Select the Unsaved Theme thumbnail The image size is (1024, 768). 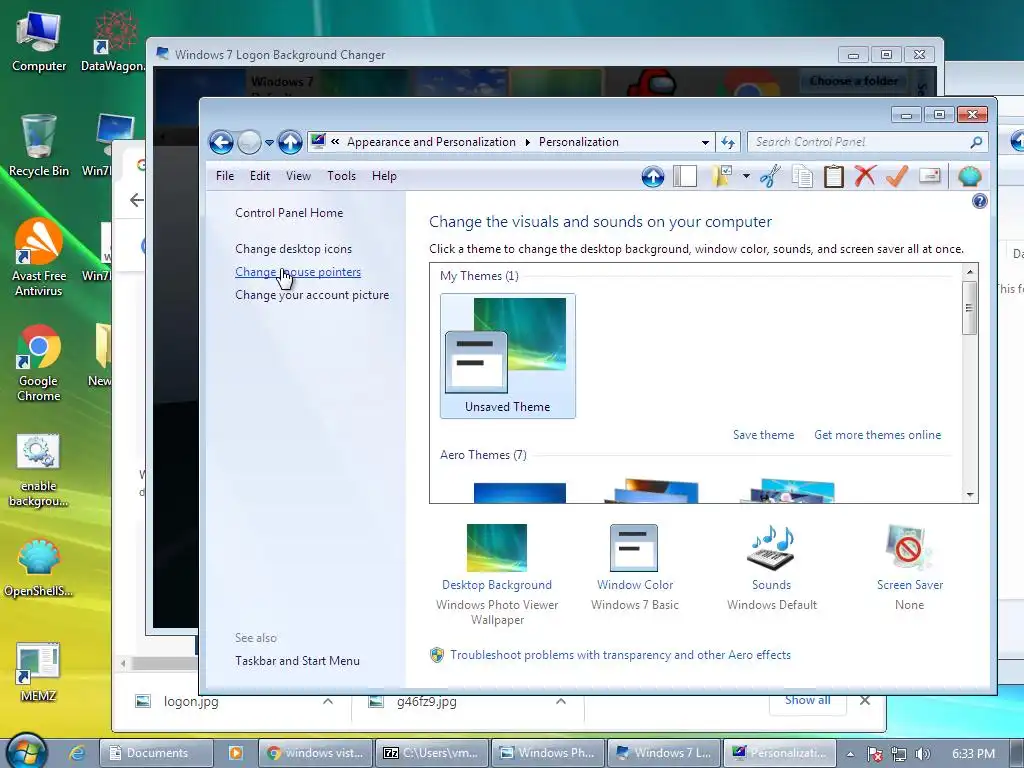(507, 356)
